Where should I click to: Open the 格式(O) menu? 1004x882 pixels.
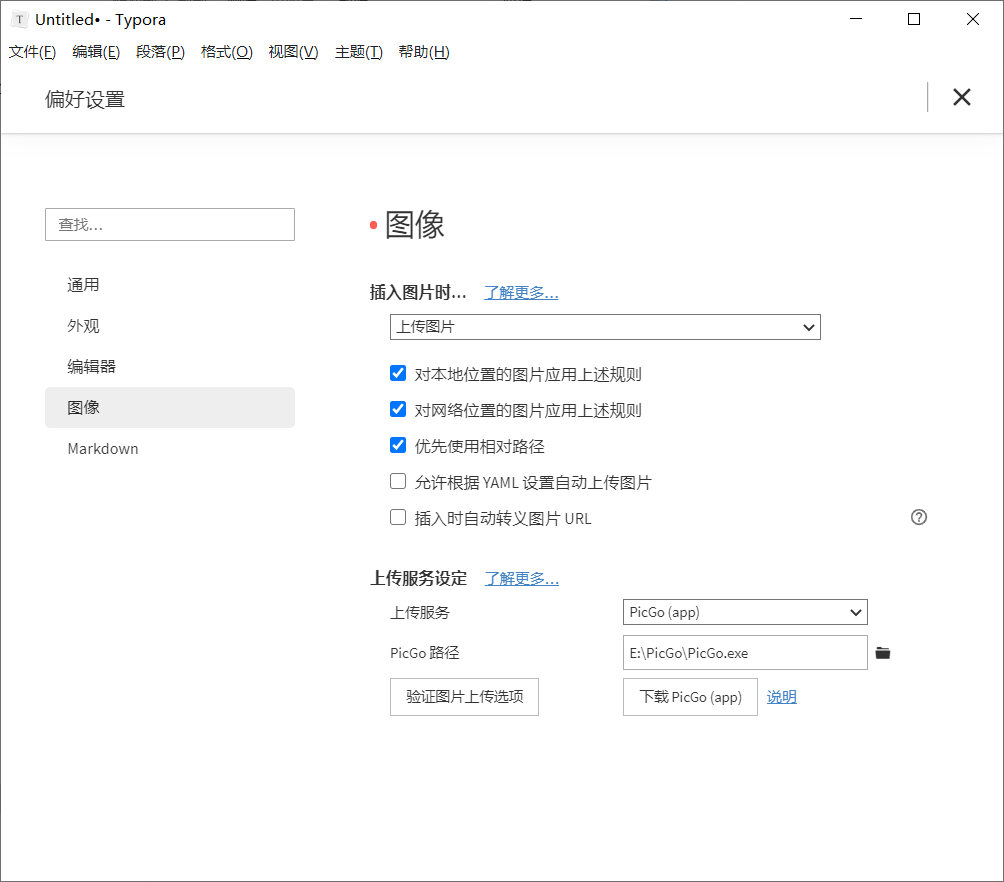point(227,52)
